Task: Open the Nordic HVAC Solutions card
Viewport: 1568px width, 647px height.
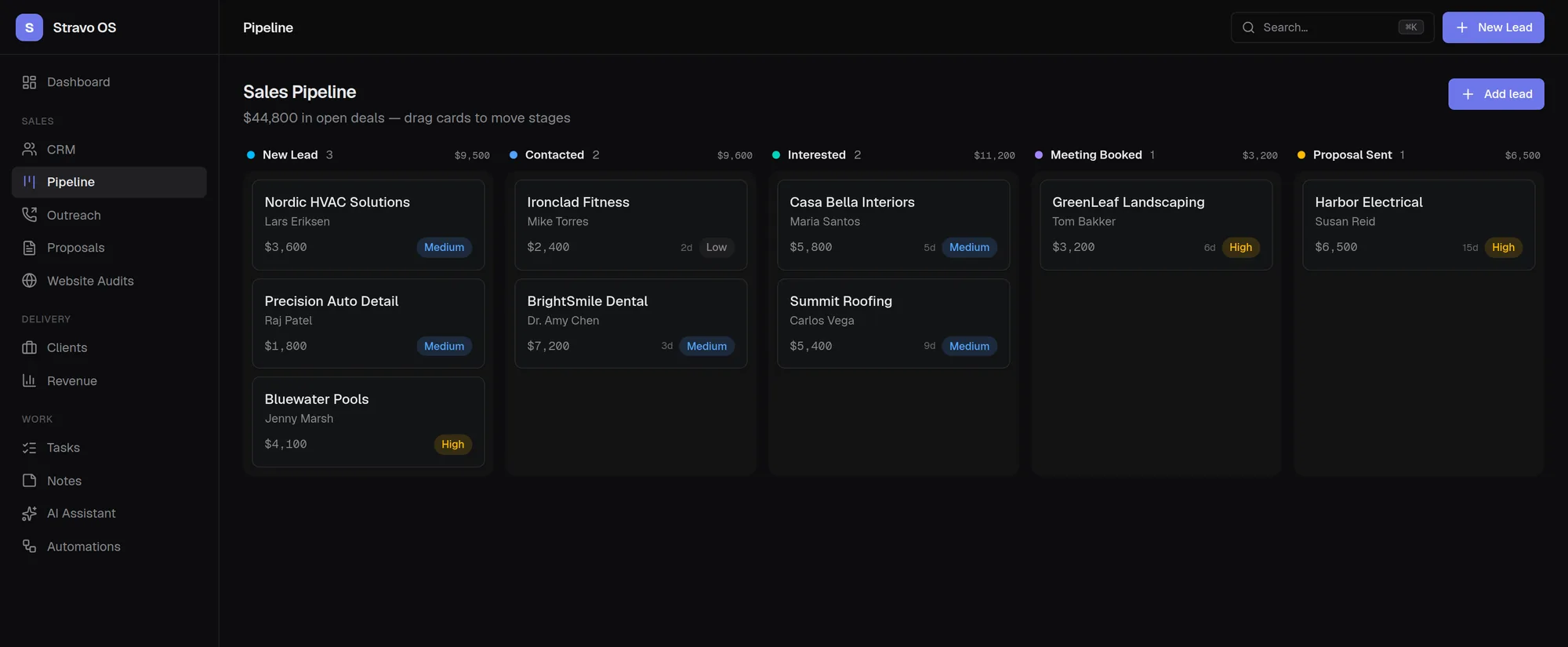Action: click(368, 225)
